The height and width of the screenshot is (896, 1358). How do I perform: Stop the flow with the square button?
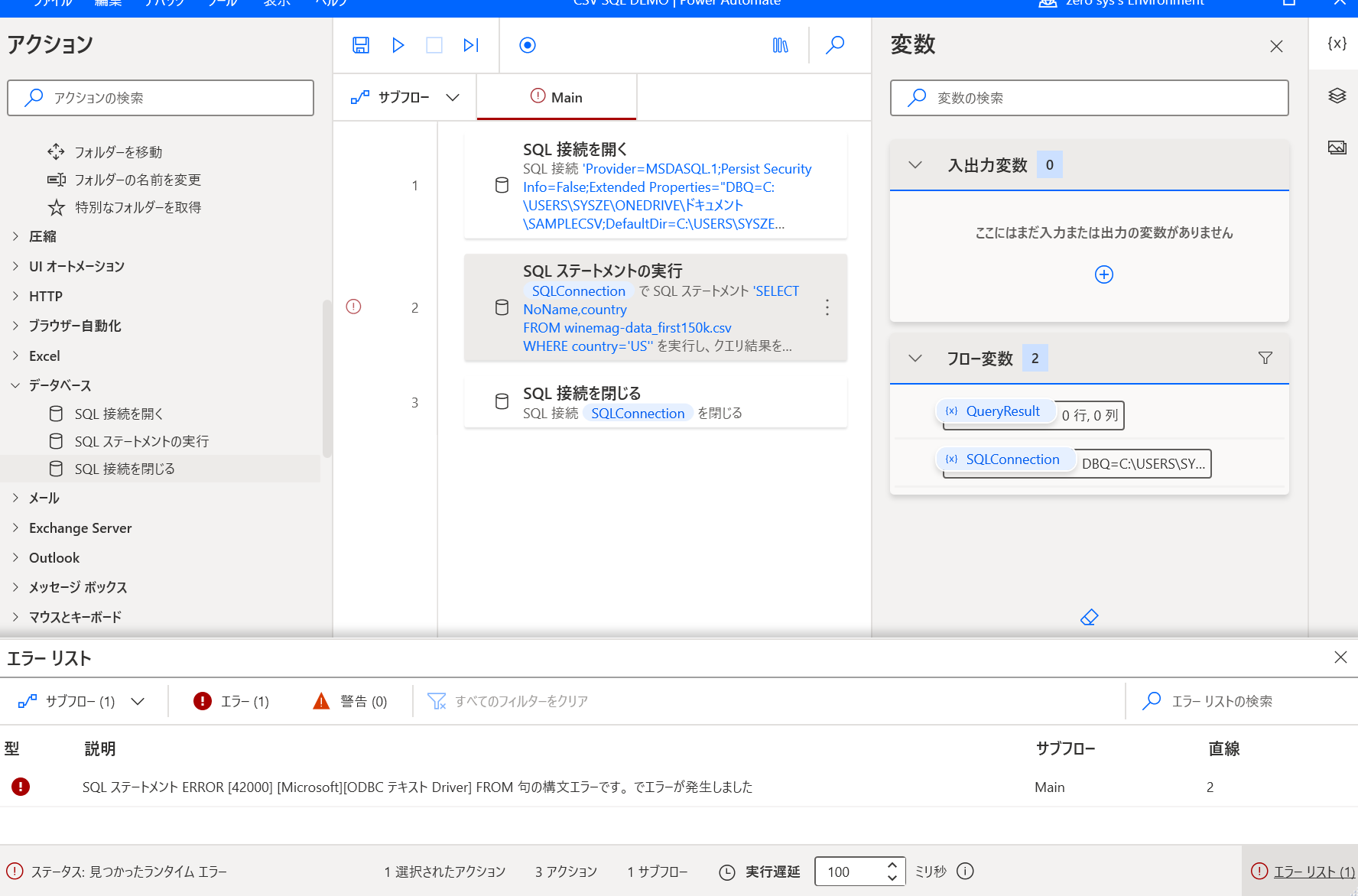pos(434,45)
